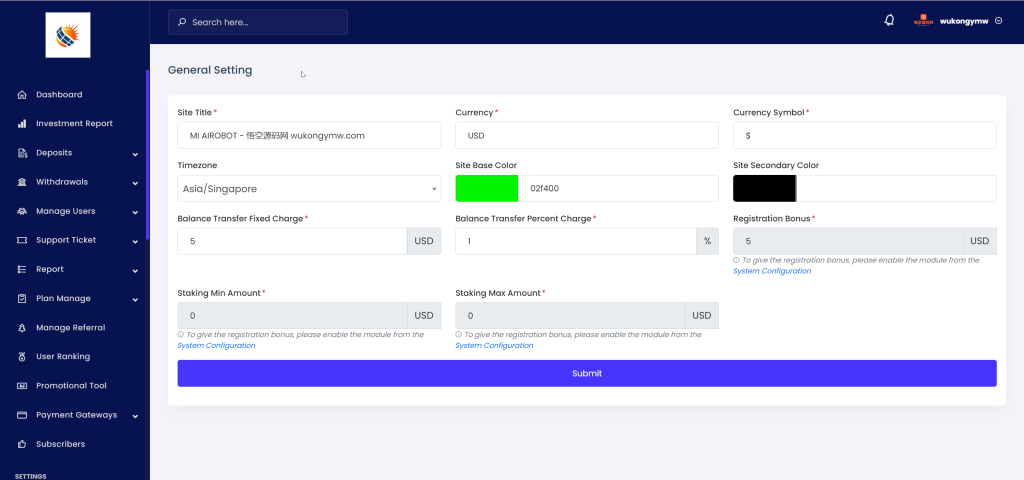Go to Investment Report menu item

tap(74, 123)
